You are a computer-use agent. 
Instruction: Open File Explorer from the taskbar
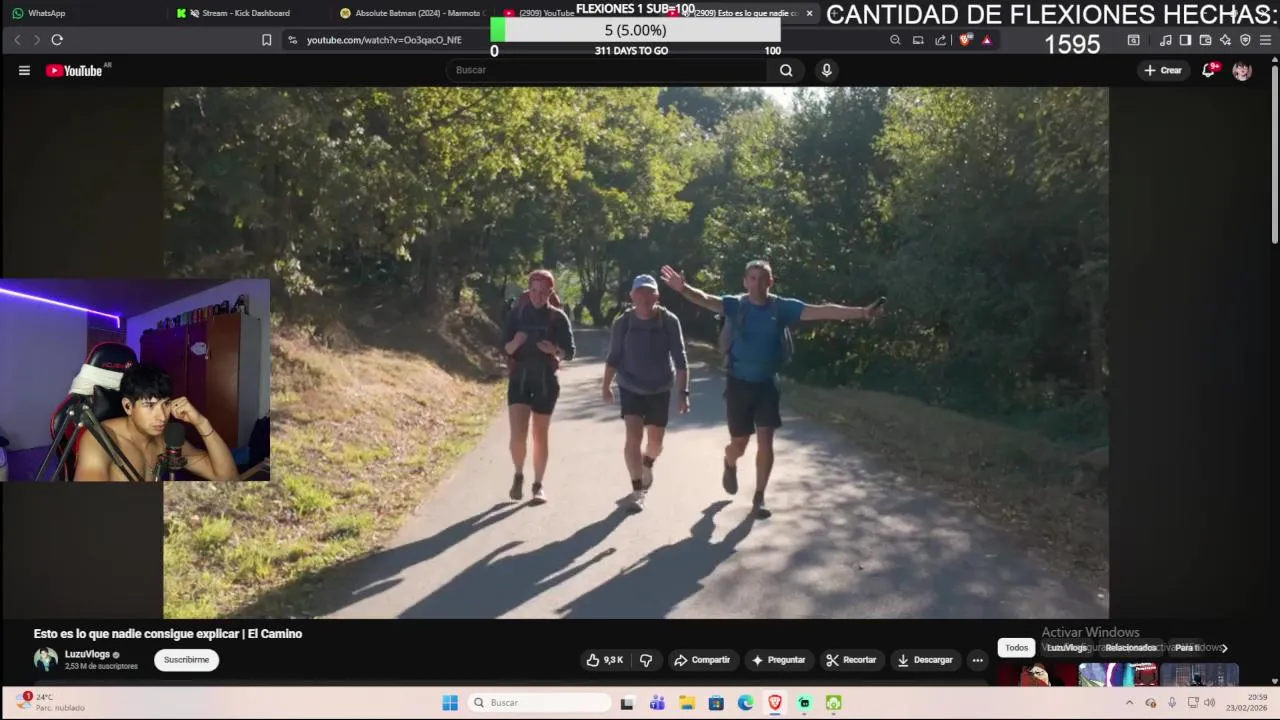pyautogui.click(x=687, y=703)
